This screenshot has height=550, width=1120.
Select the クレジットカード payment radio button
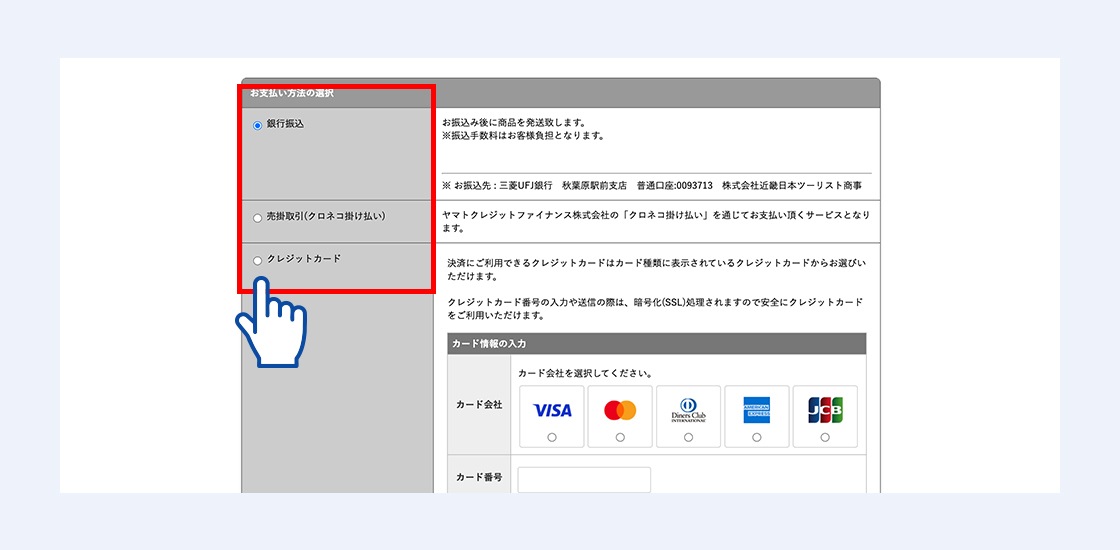click(257, 260)
